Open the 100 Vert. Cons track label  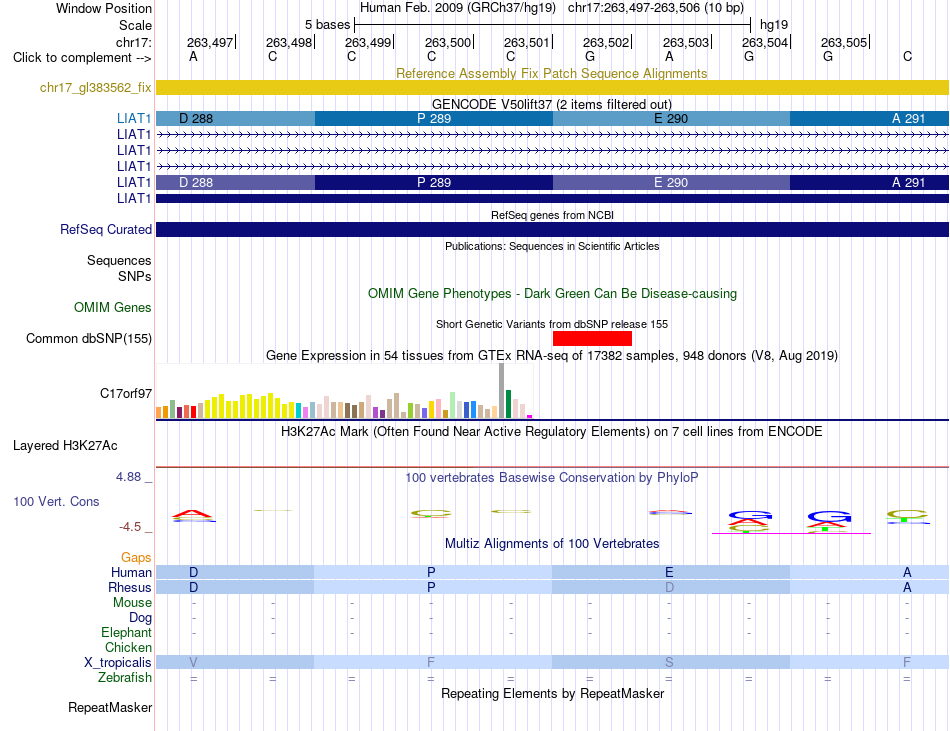(x=56, y=501)
